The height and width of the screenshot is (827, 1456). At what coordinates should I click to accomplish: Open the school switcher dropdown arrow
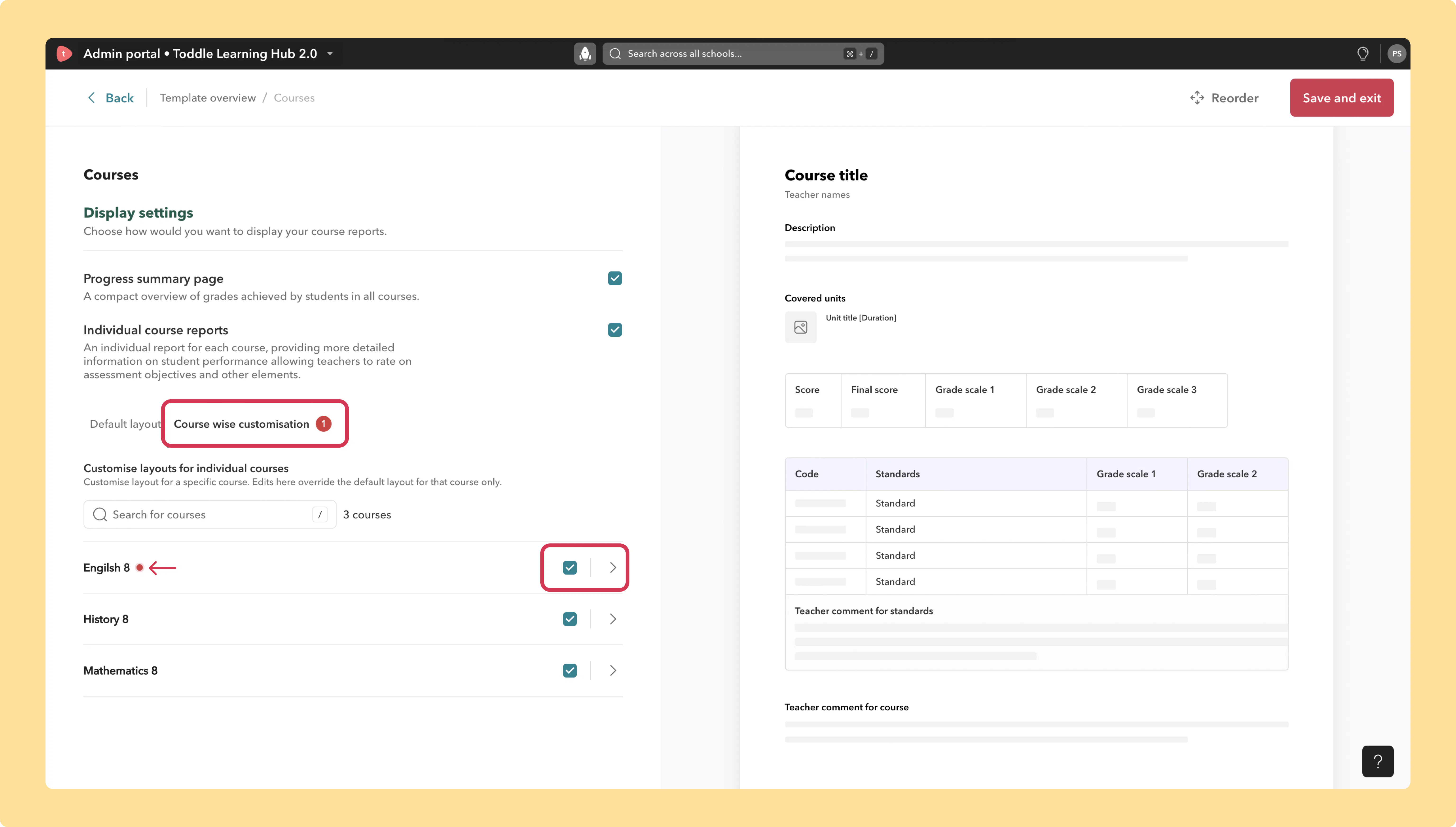330,54
